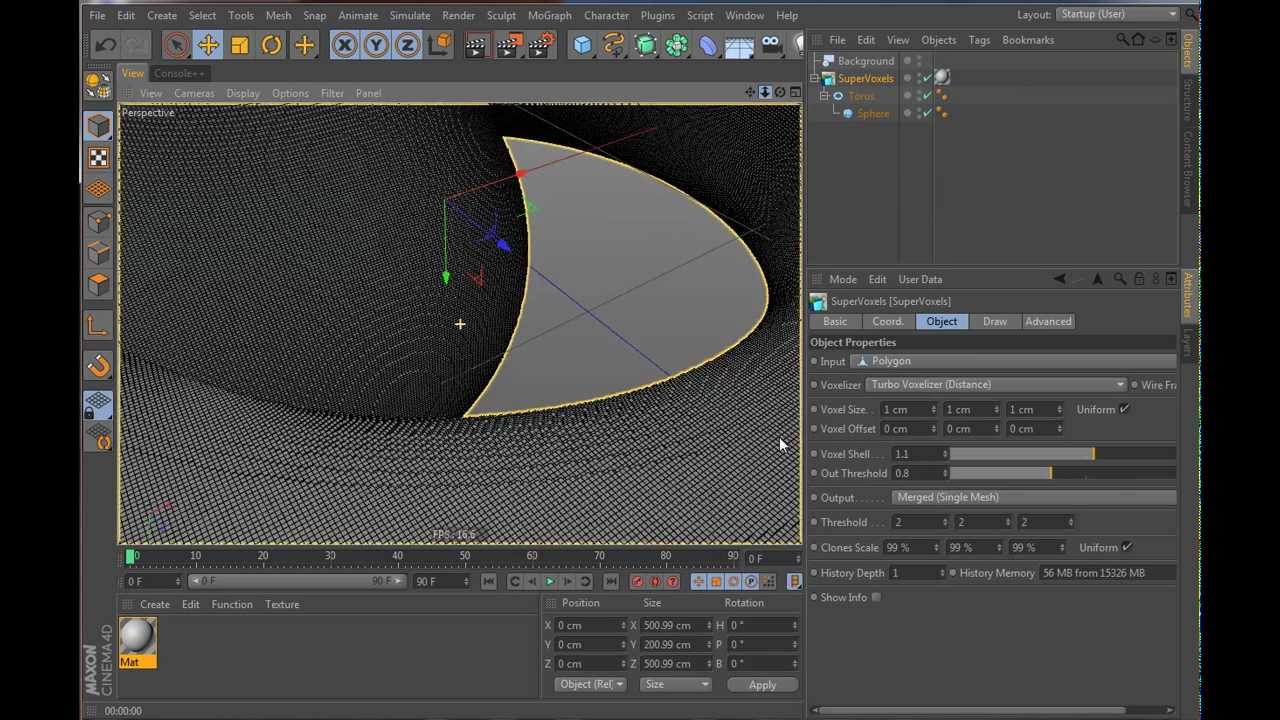The width and height of the screenshot is (1280, 720).
Task: Click the History Depth input field
Action: pyautogui.click(x=917, y=573)
